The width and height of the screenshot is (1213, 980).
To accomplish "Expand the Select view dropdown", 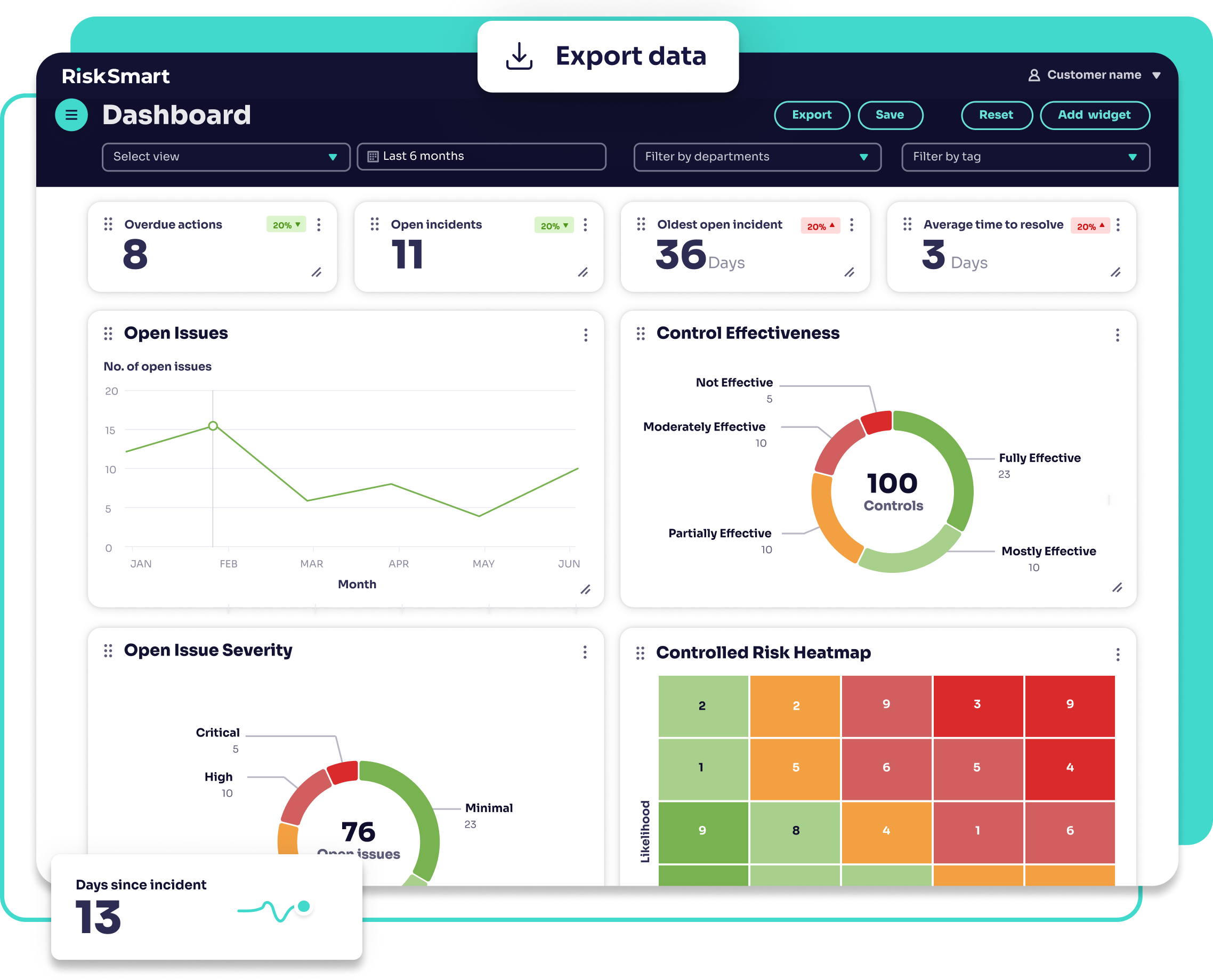I will 226,157.
